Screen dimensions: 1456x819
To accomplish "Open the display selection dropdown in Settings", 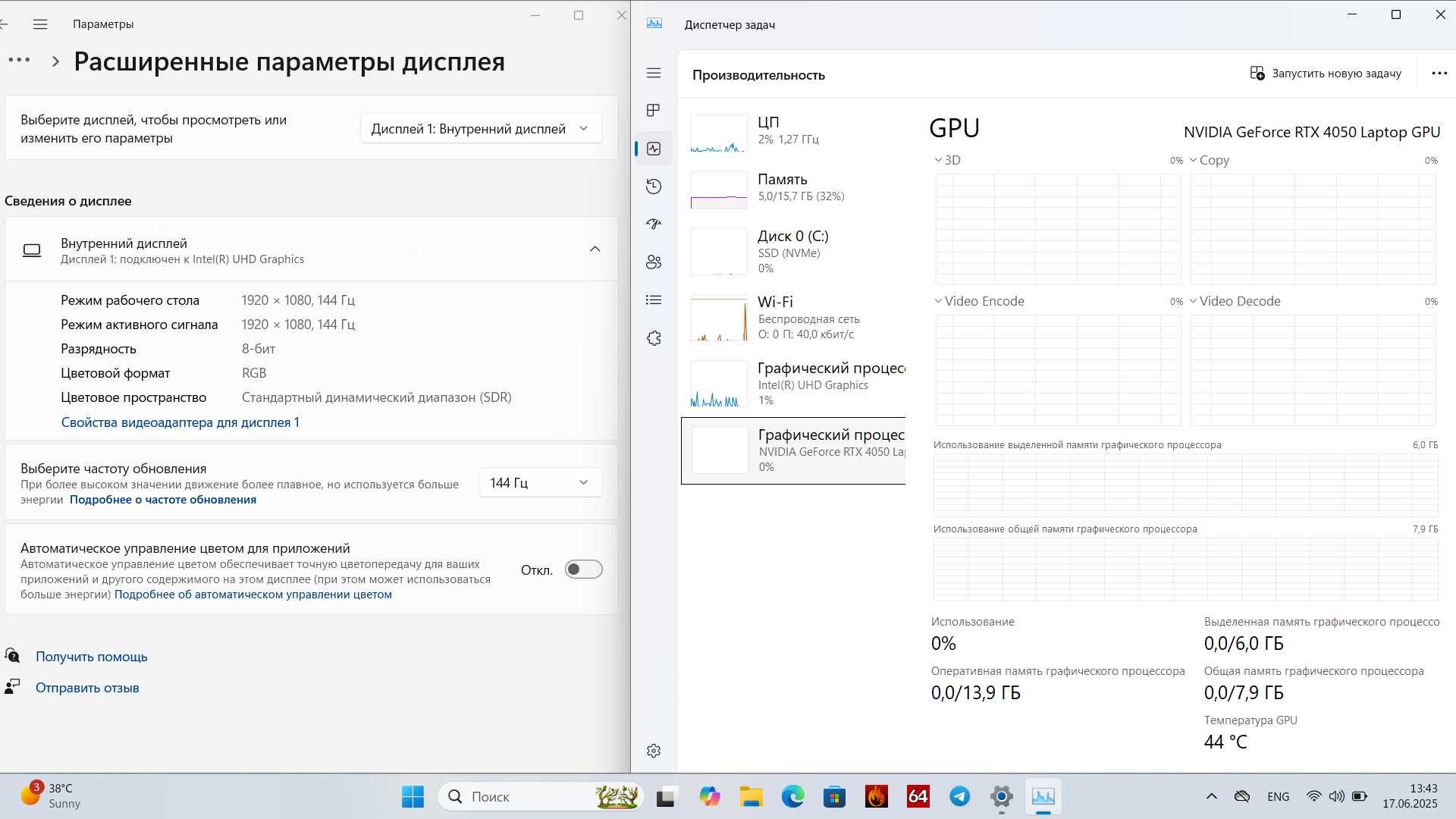I will pyautogui.click(x=481, y=129).
